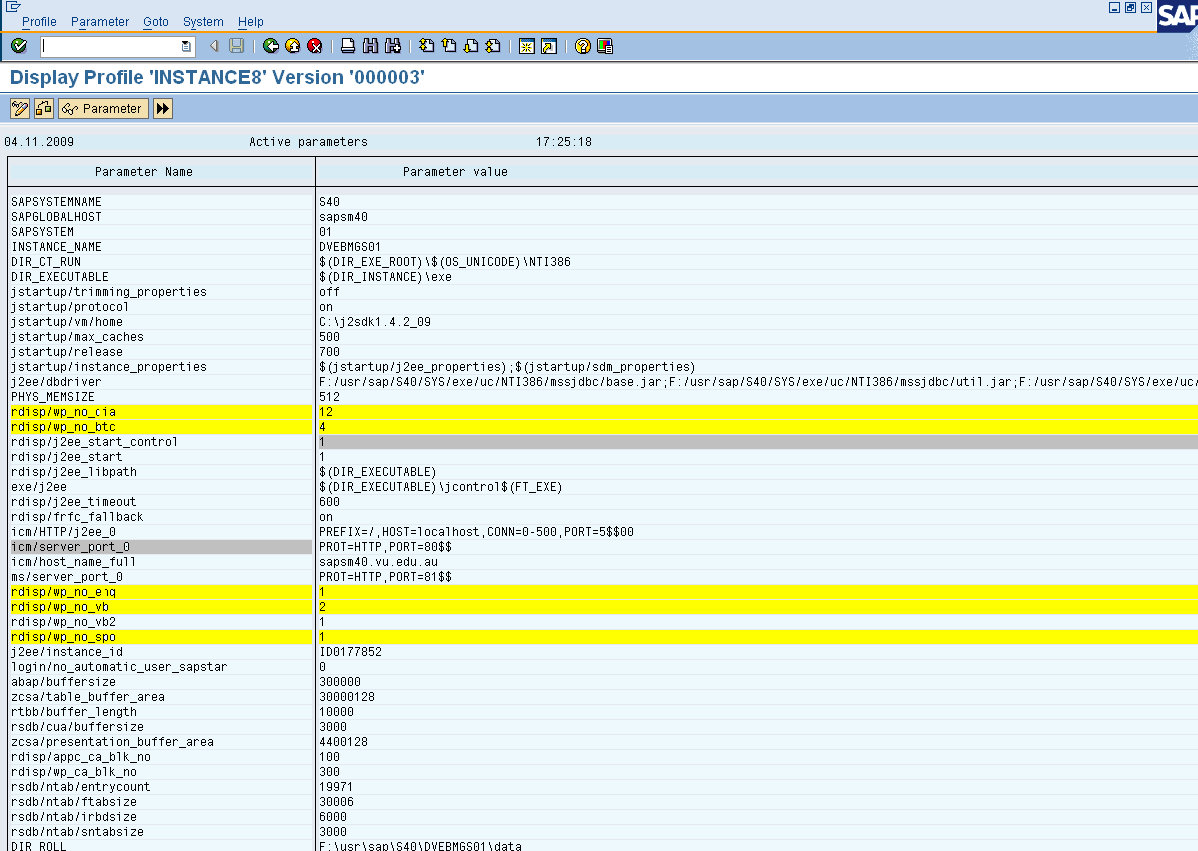Click the Print icon
Image resolution: width=1198 pixels, height=851 pixels.
tap(348, 46)
